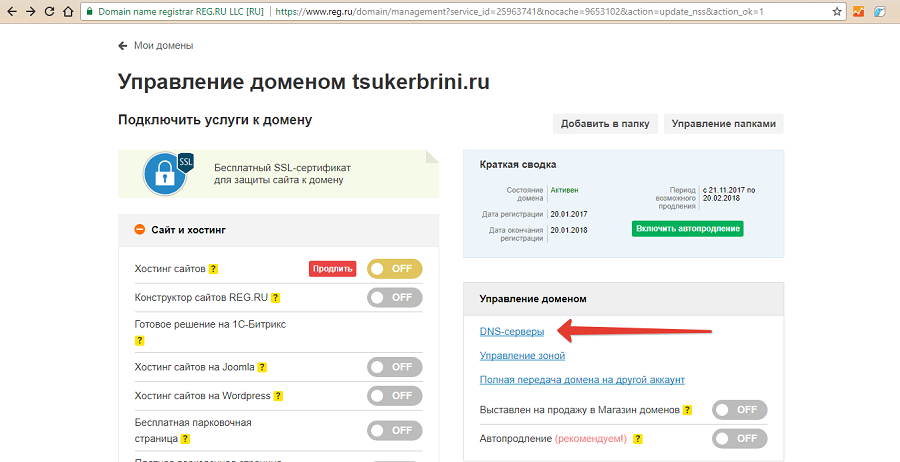Open the DNS-серверы link
900x462 pixels.
pos(512,331)
